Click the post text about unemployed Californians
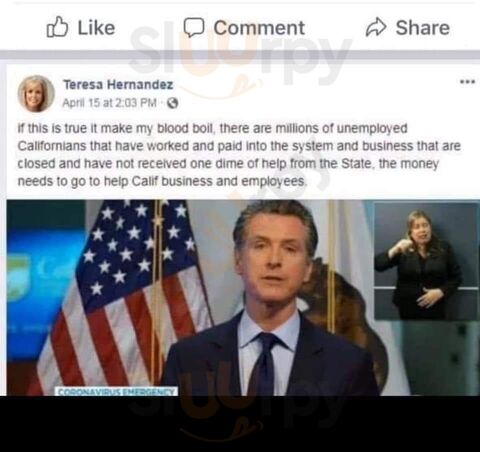The width and height of the screenshot is (480, 452). [239, 155]
